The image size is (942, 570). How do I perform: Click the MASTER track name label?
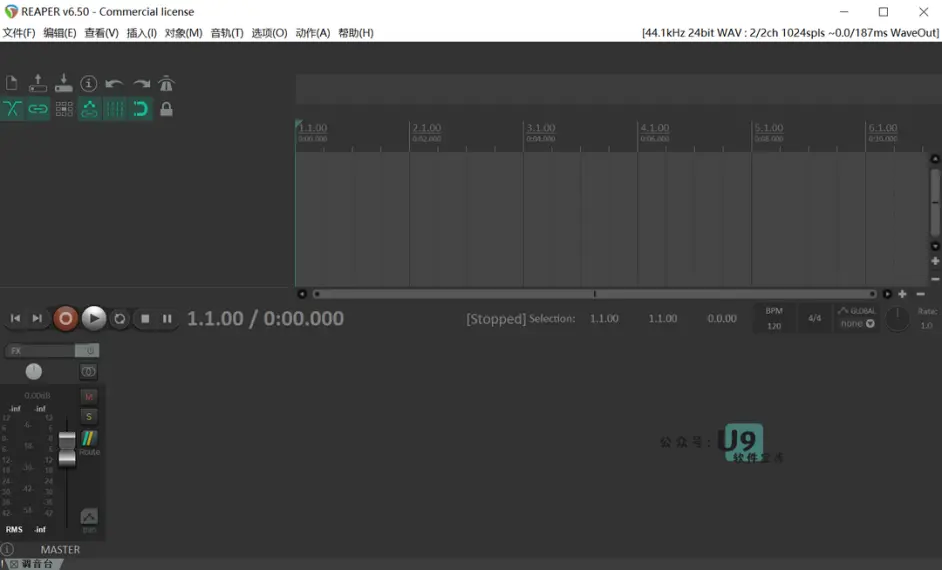(60, 550)
